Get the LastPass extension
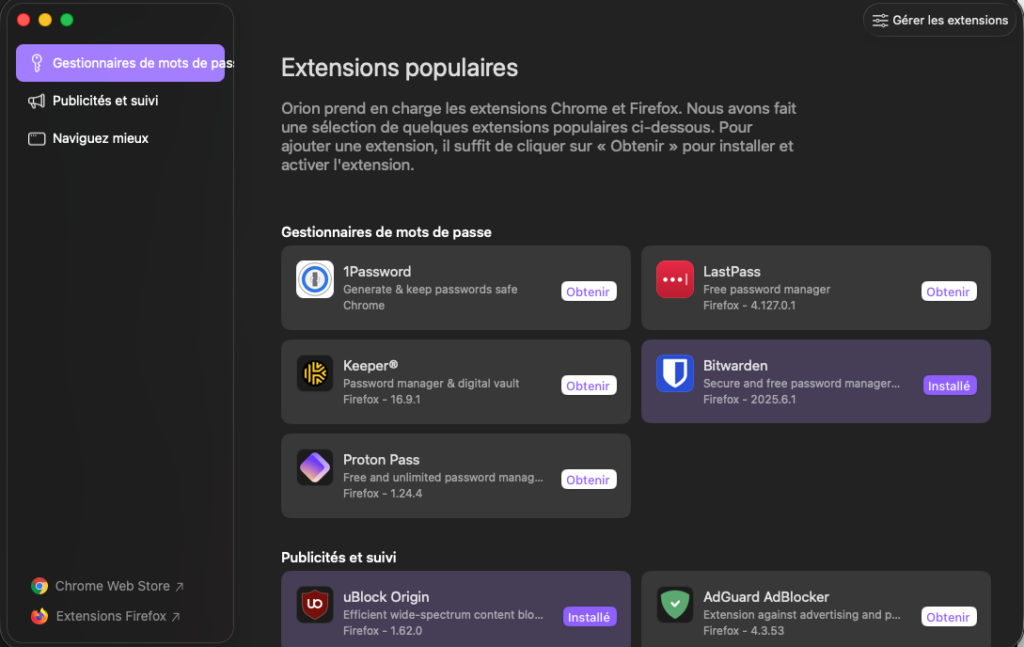 (x=948, y=292)
